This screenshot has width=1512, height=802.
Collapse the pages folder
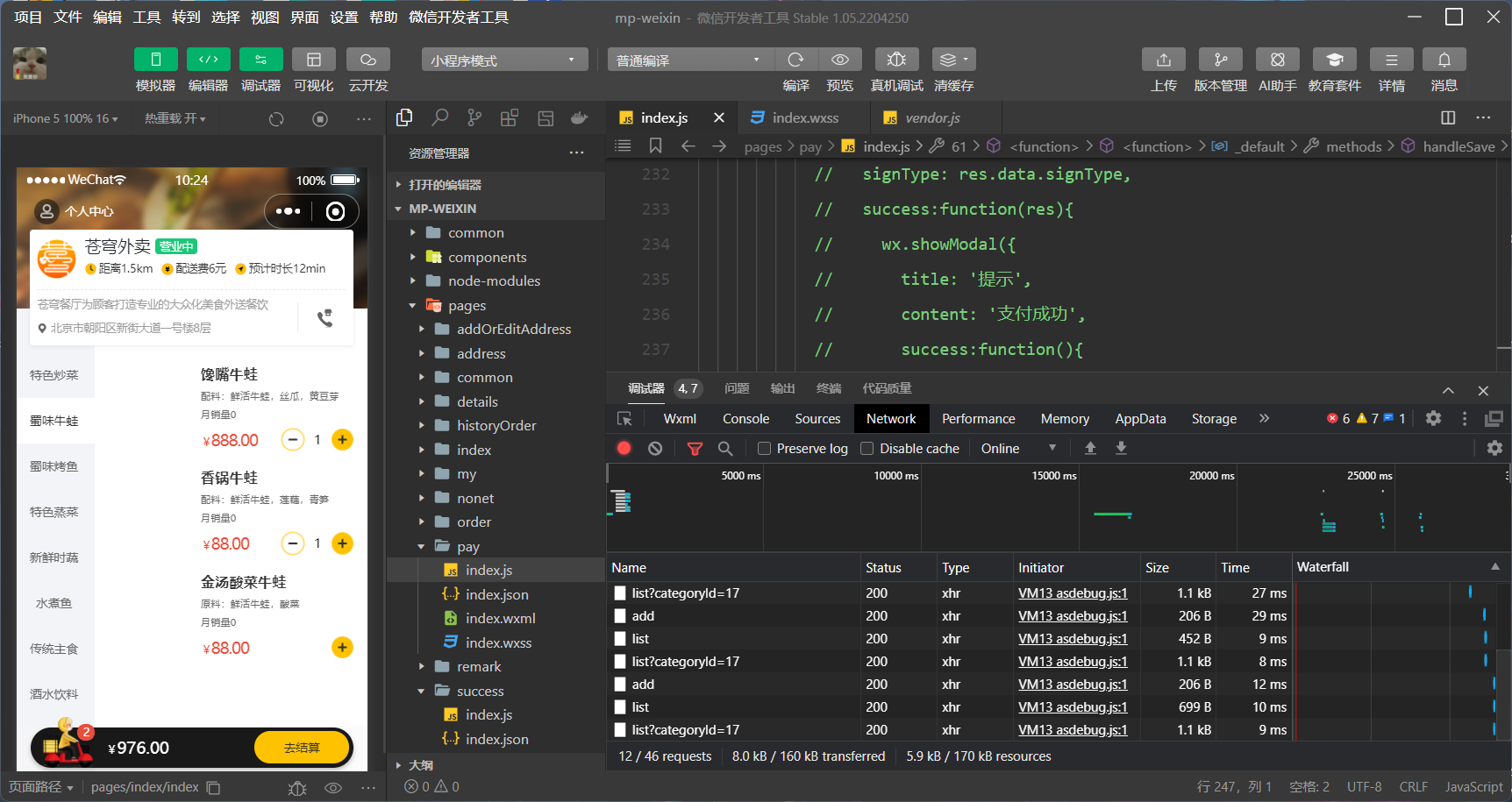413,305
